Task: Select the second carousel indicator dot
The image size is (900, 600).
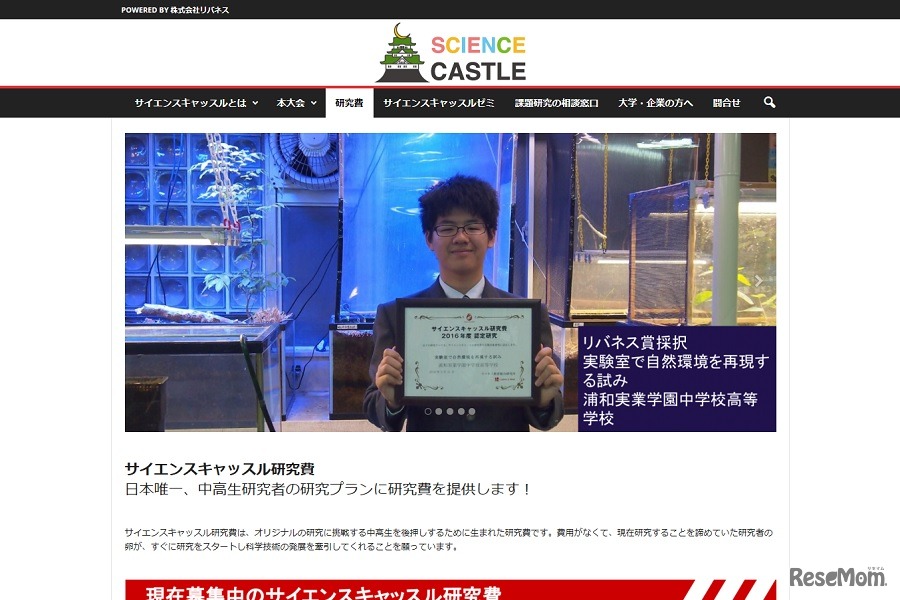Action: [x=439, y=411]
